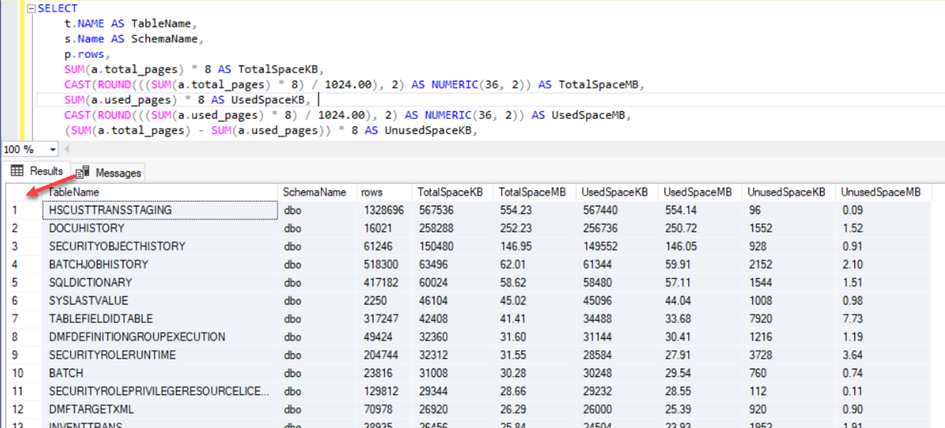
Task: Click the UsedSpaceKB column header
Action: 615,191
